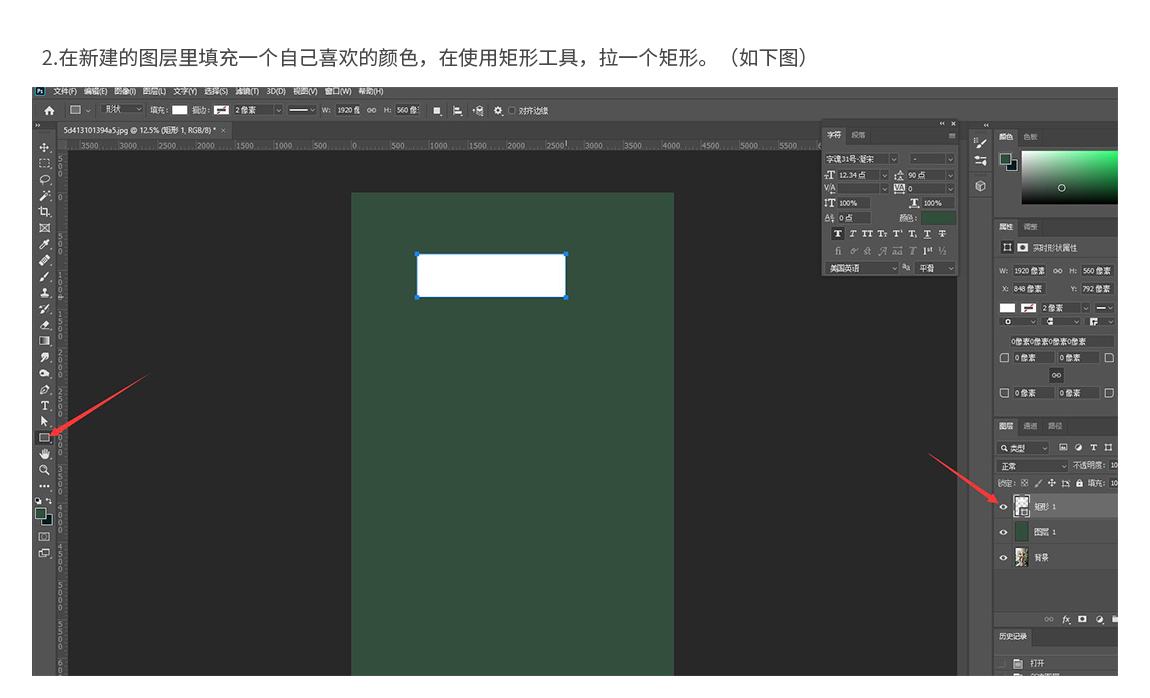Viewport: 1150px width, 698px height.
Task: Select the Eyedropper tool
Action: (44, 244)
